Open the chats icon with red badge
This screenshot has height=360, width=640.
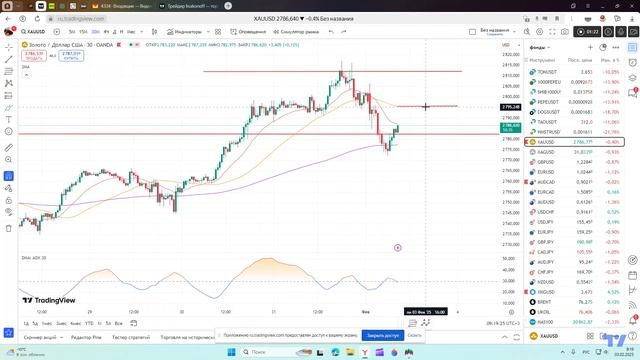tap(632, 93)
